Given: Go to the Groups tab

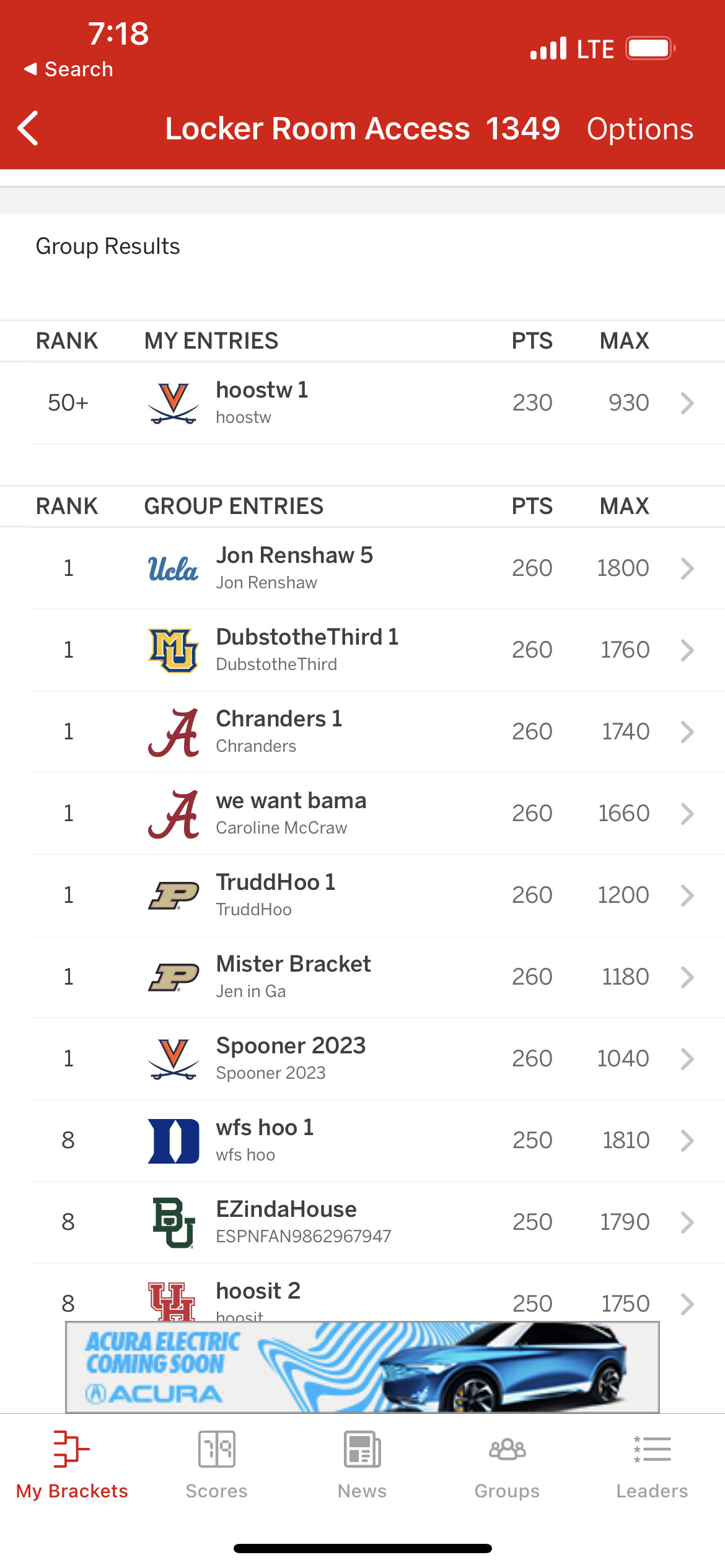Looking at the screenshot, I should [x=507, y=1463].
